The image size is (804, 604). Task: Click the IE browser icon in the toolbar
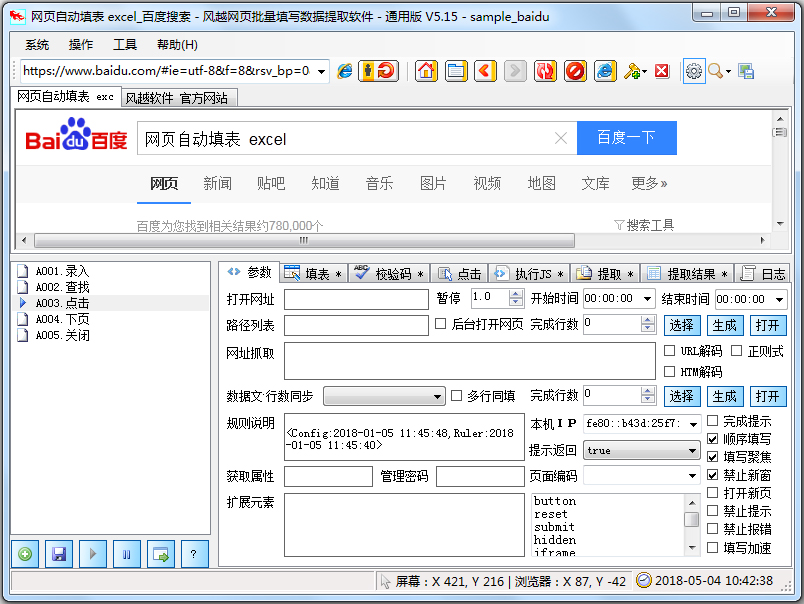605,71
